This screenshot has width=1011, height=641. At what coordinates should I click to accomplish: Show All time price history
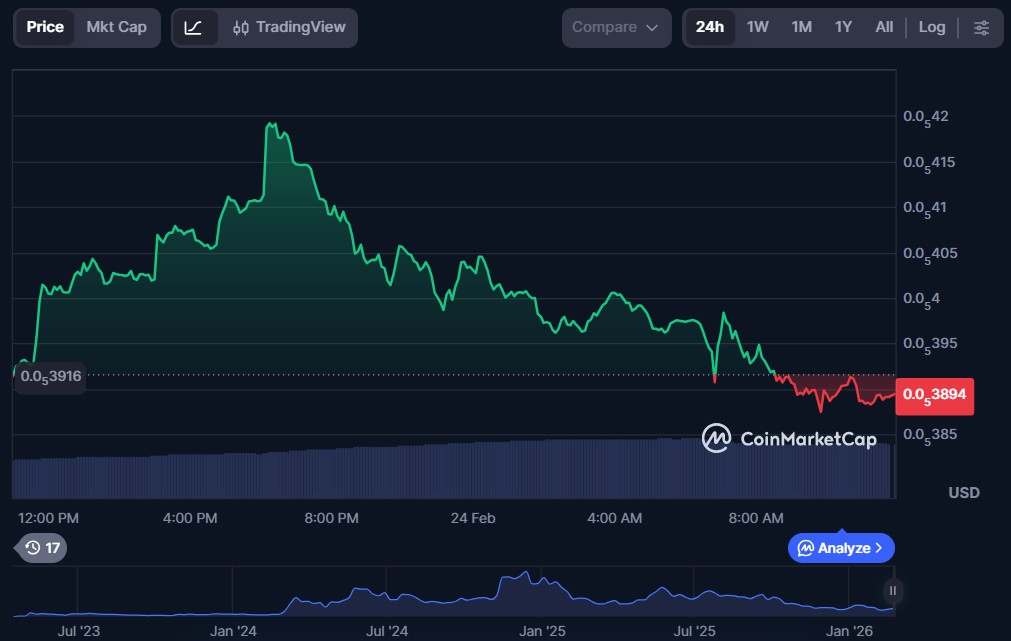[x=884, y=28]
